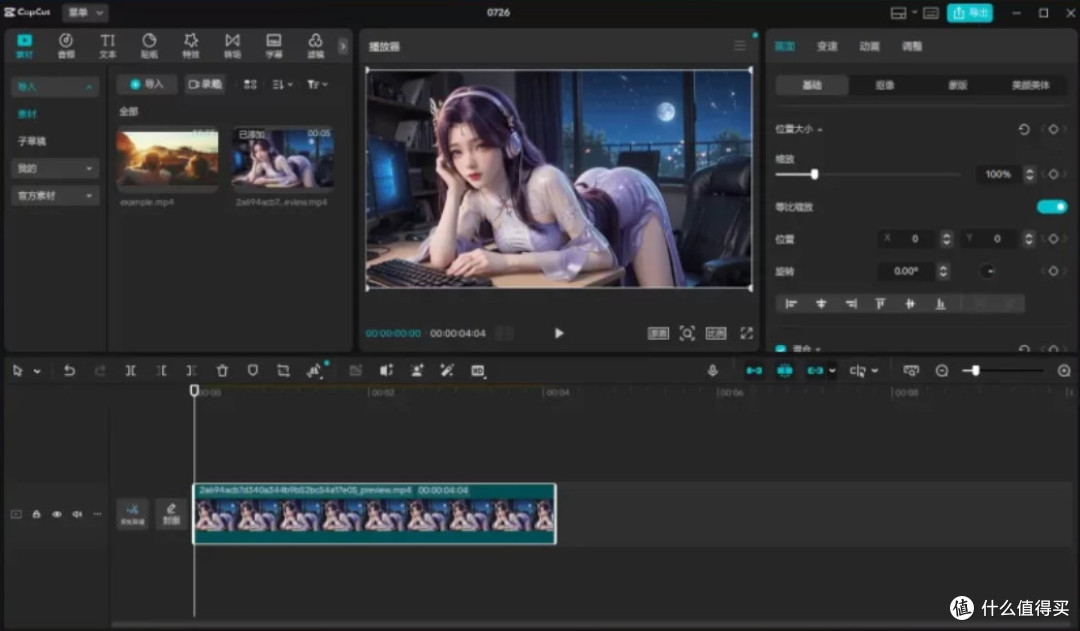This screenshot has height=631, width=1080.
Task: Open the 文本 text panel icon
Action: click(x=108, y=45)
